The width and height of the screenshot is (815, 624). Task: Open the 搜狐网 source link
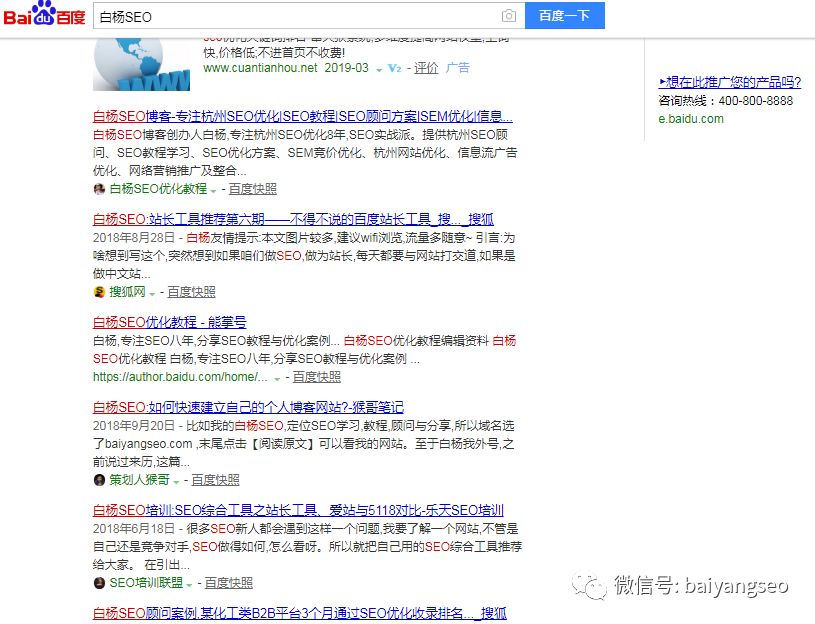127,292
